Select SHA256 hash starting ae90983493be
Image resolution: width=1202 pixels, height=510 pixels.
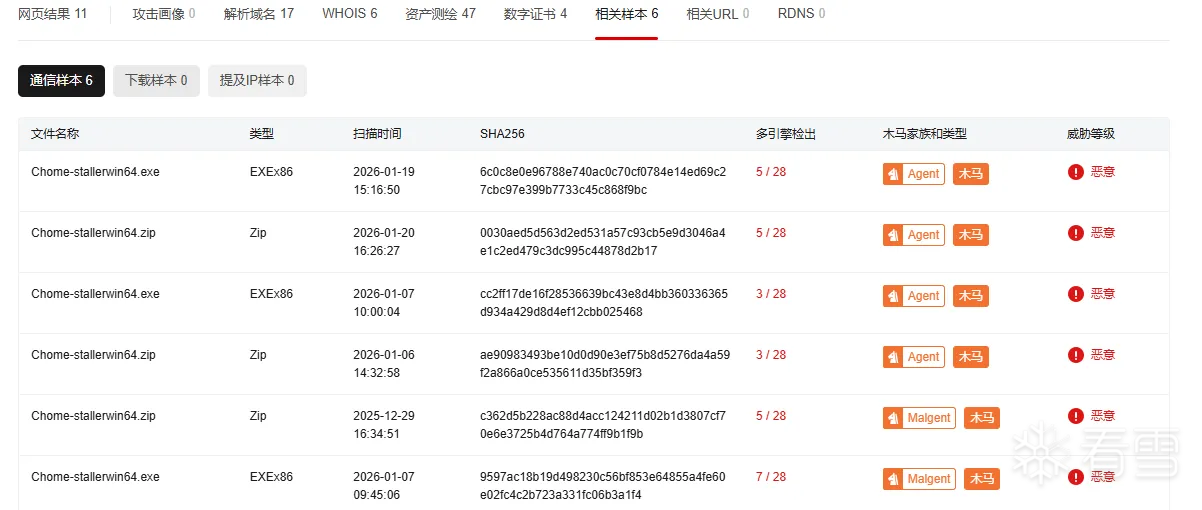(605, 364)
